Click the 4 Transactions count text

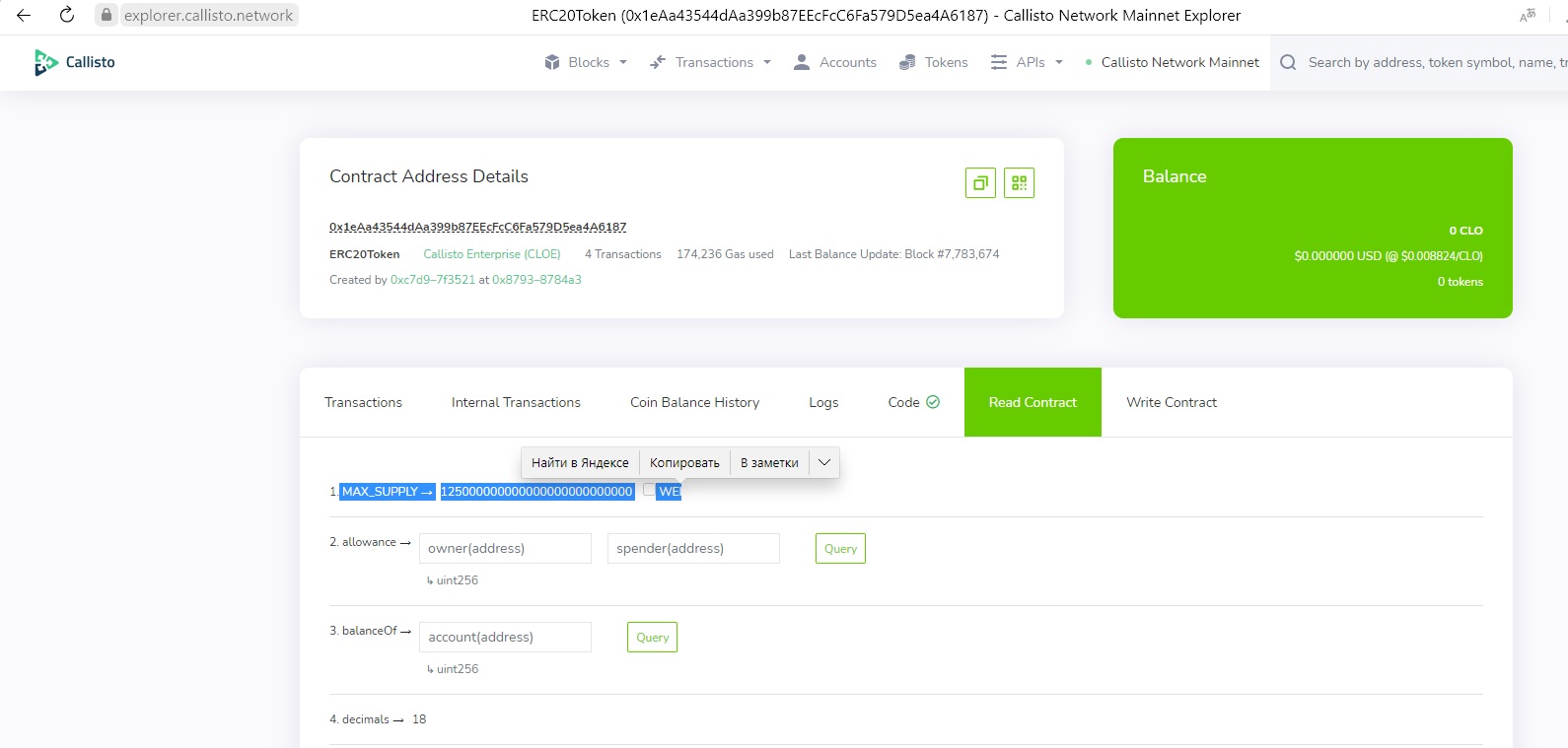click(x=623, y=254)
